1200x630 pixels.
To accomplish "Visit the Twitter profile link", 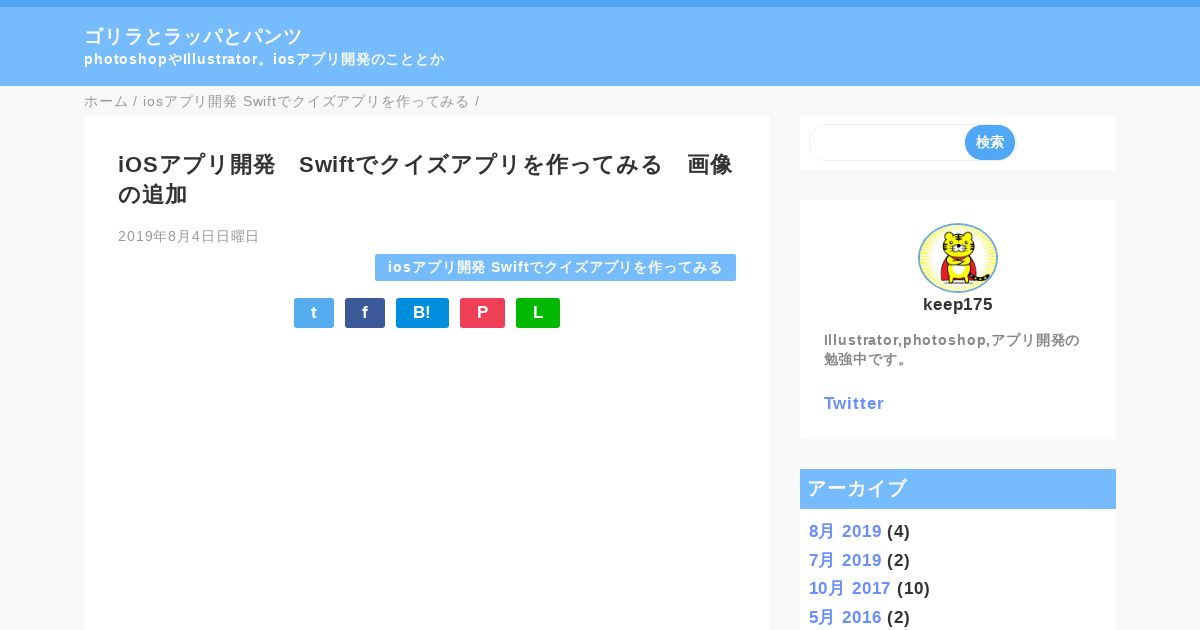I will (x=854, y=403).
